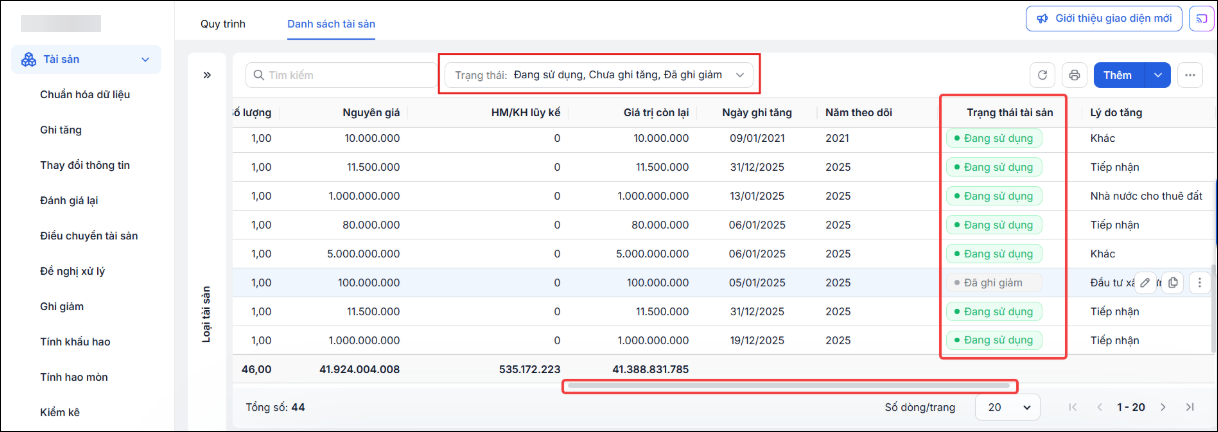Click the Tài sản module icon
Viewport: 1218px width, 432px height.
pyautogui.click(x=28, y=60)
